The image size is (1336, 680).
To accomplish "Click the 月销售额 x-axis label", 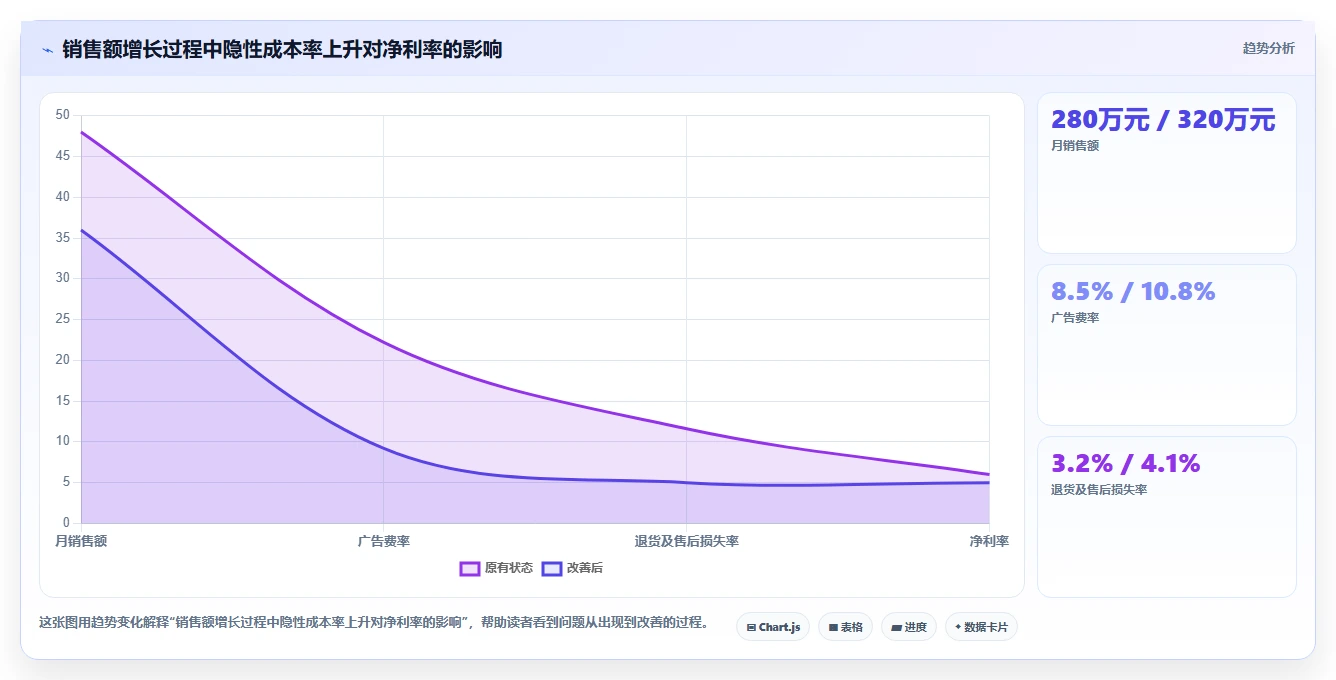I will (x=81, y=541).
